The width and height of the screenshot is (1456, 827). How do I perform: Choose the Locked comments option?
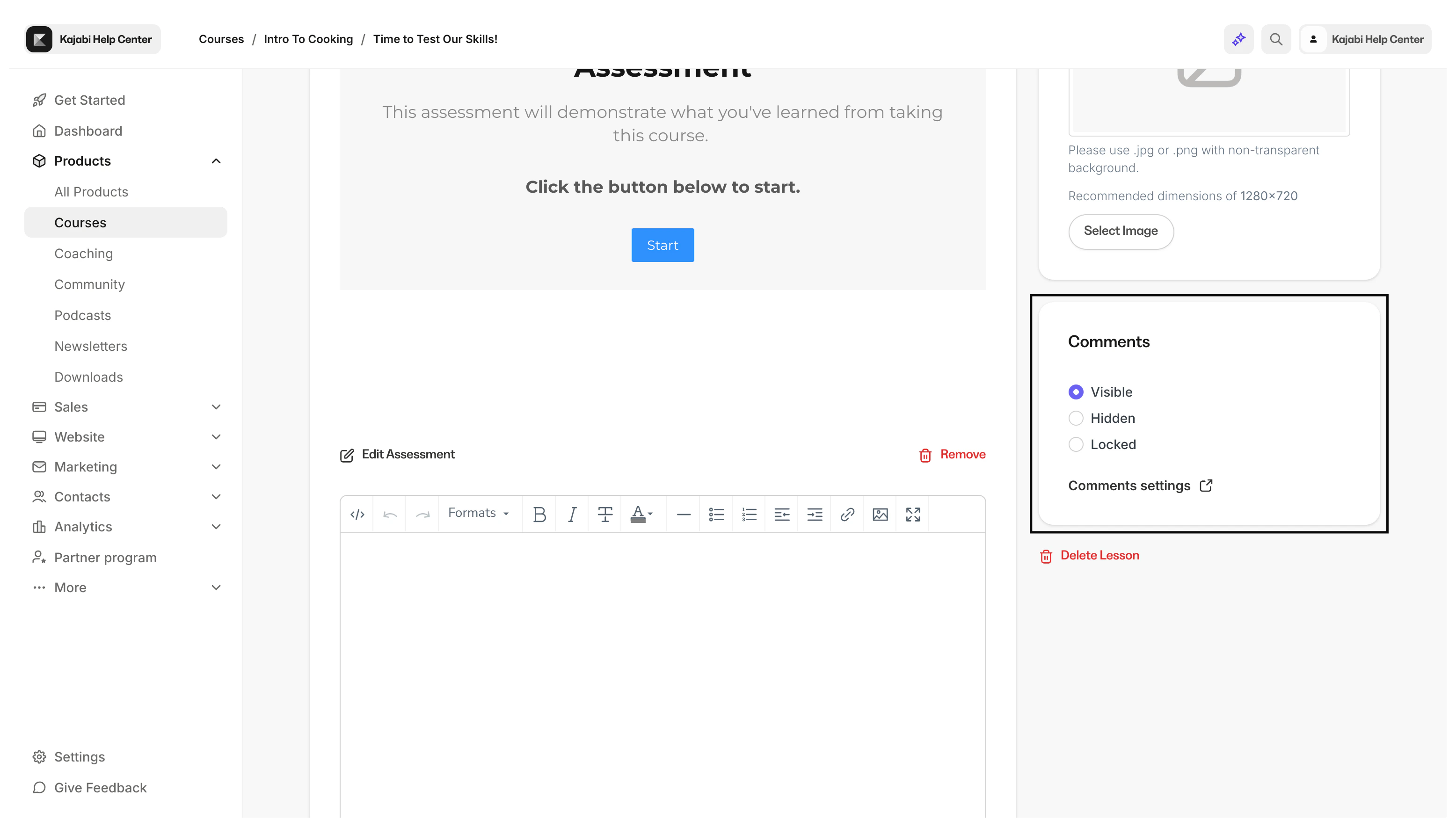click(1076, 444)
